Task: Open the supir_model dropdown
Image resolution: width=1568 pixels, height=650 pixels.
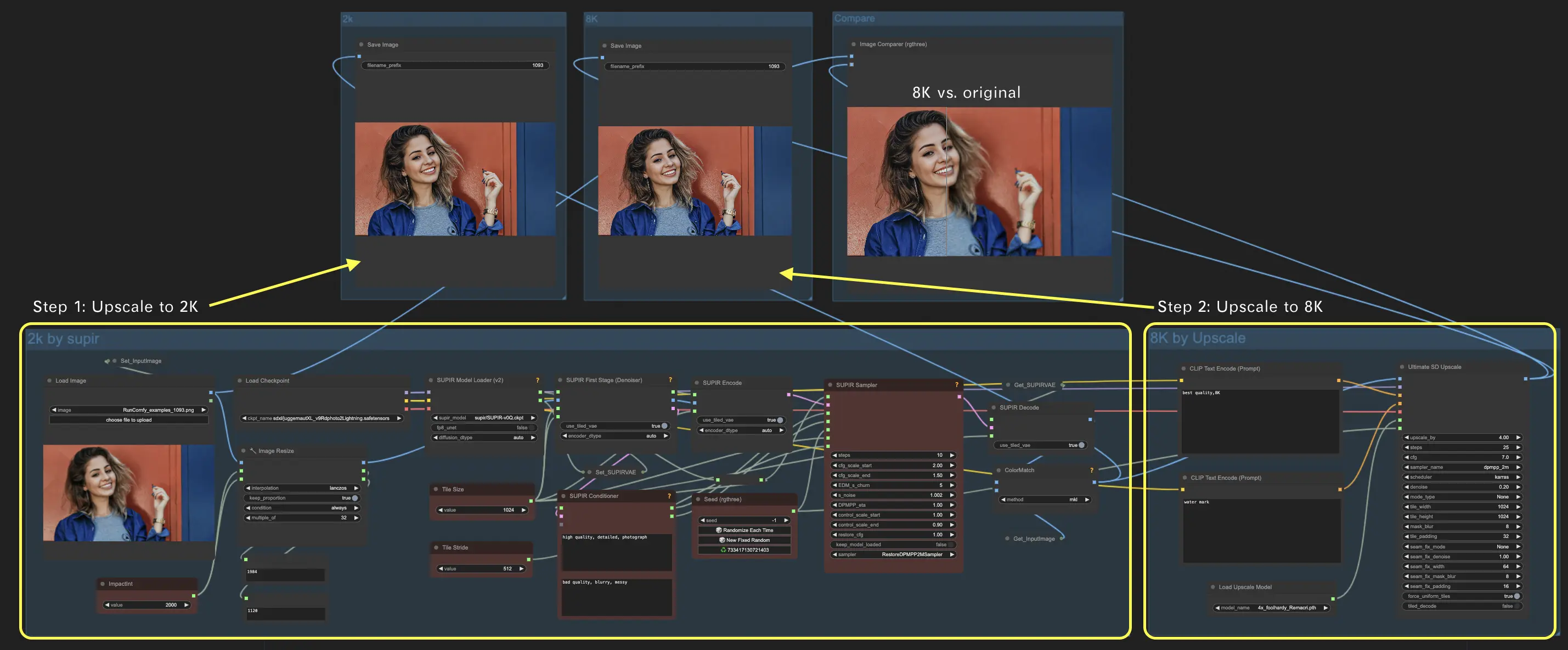Action: (x=484, y=418)
